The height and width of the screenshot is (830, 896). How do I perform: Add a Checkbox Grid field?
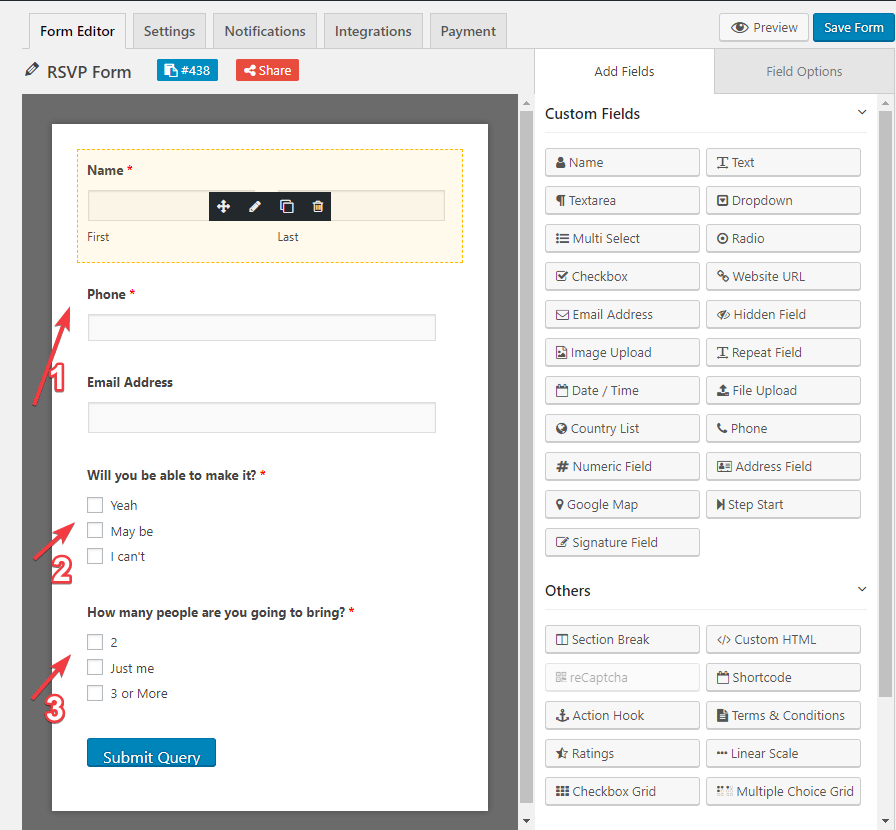622,792
